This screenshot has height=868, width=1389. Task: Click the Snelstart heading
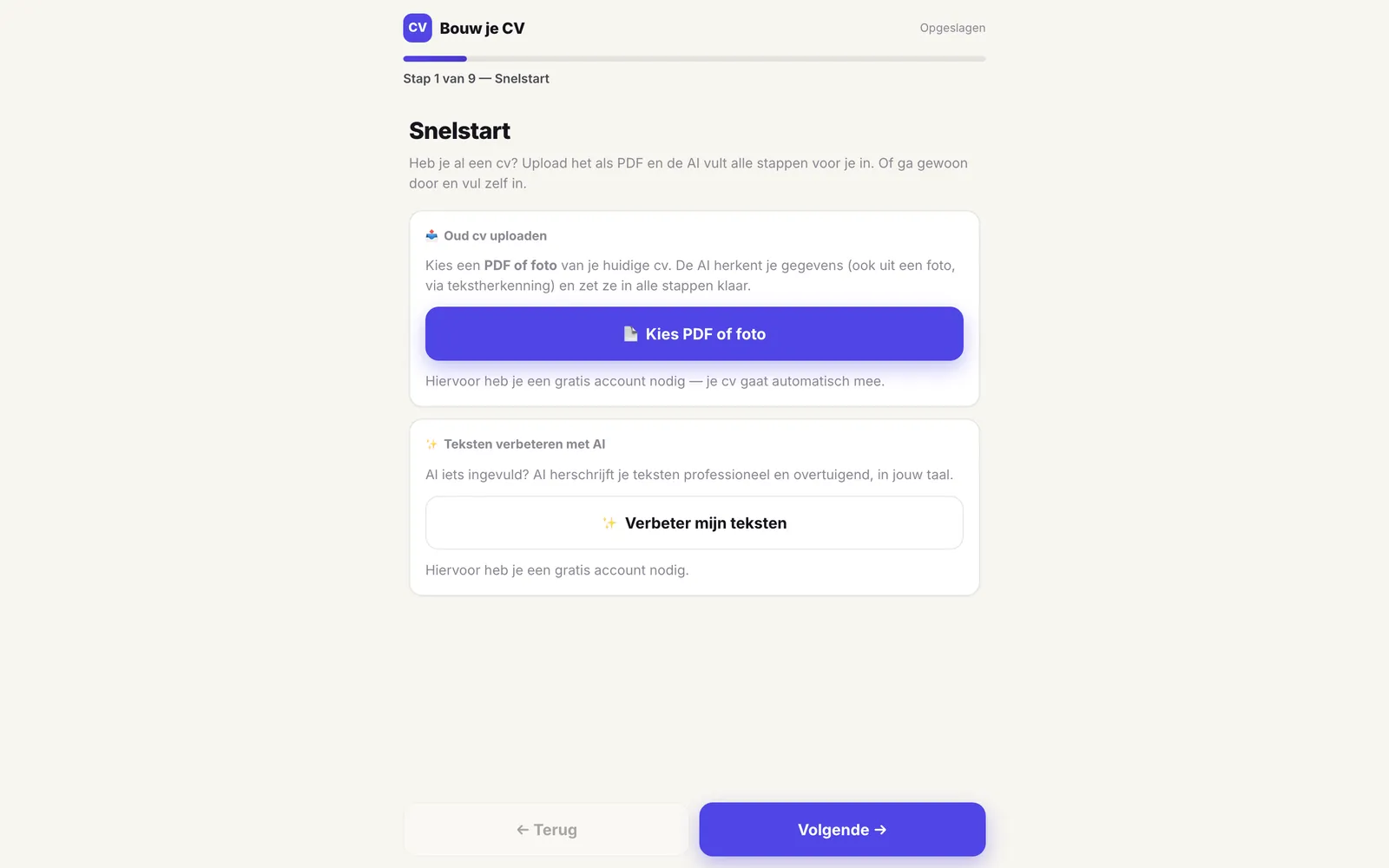(x=460, y=131)
